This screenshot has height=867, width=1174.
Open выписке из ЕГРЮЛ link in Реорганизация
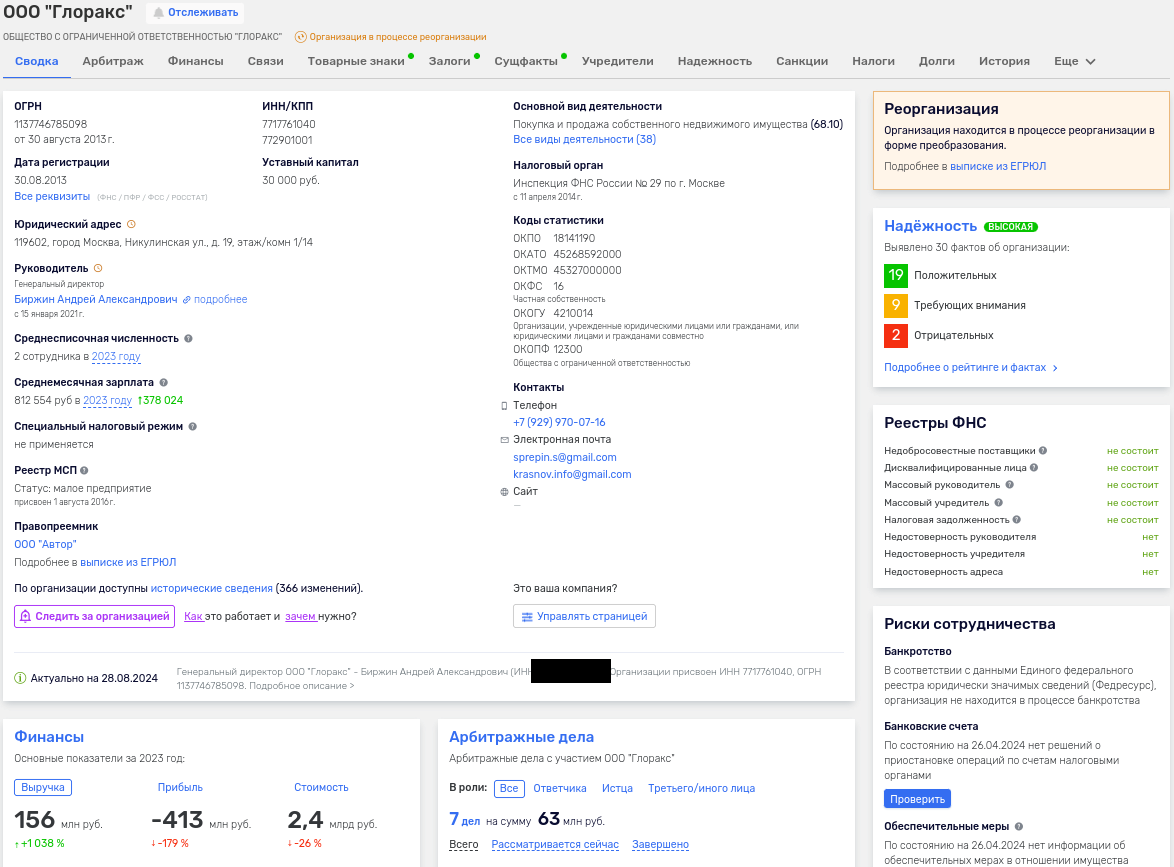coord(998,166)
